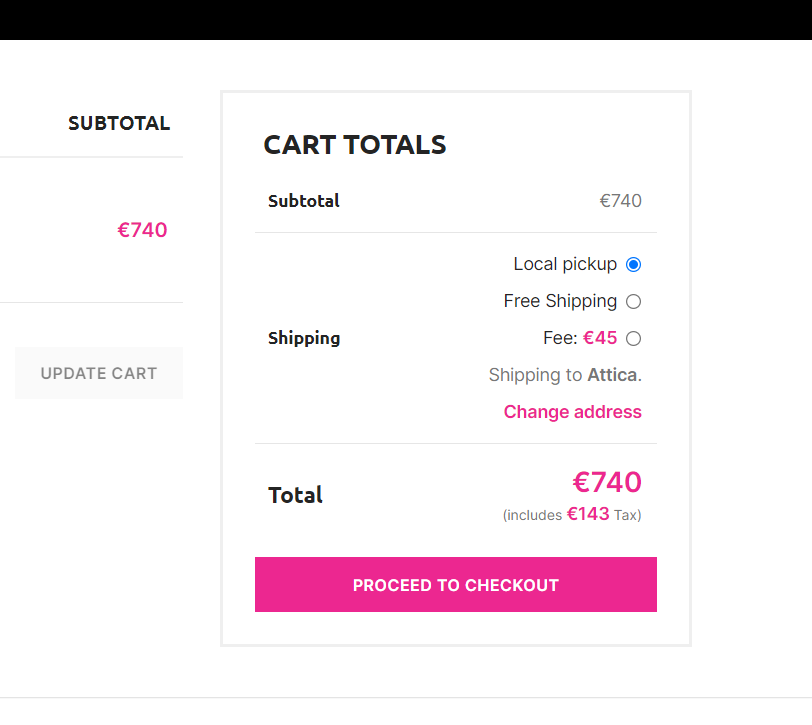Select the Local pickup radio button

click(633, 265)
